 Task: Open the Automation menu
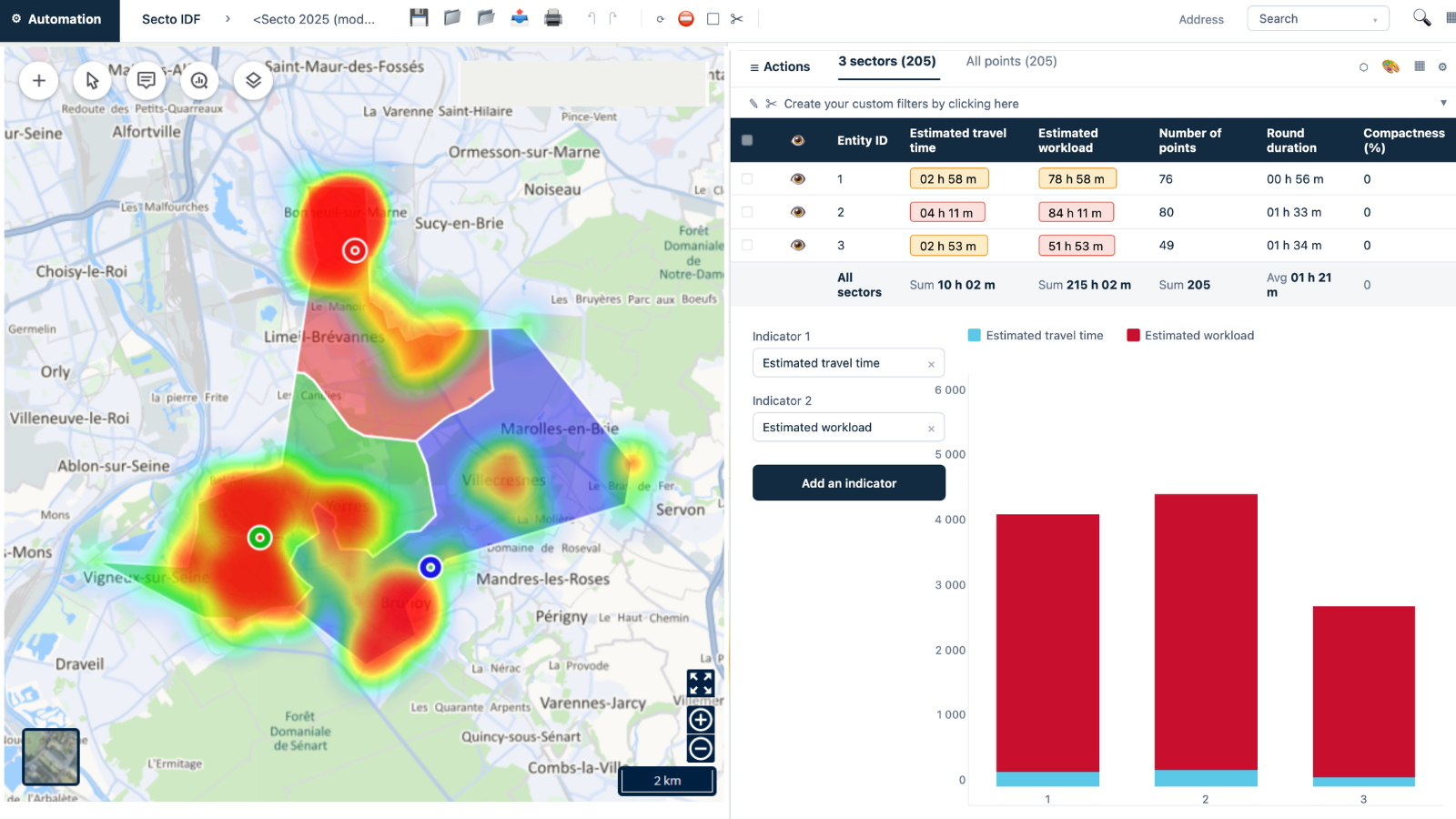coord(60,19)
